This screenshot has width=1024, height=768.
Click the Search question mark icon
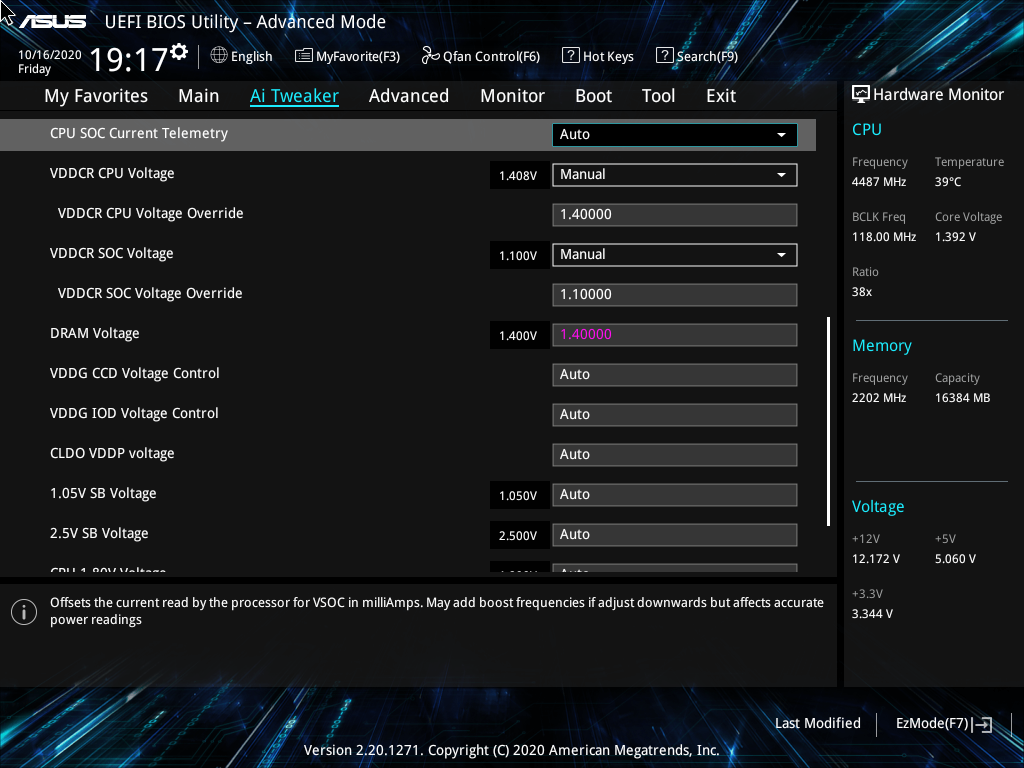click(x=664, y=56)
